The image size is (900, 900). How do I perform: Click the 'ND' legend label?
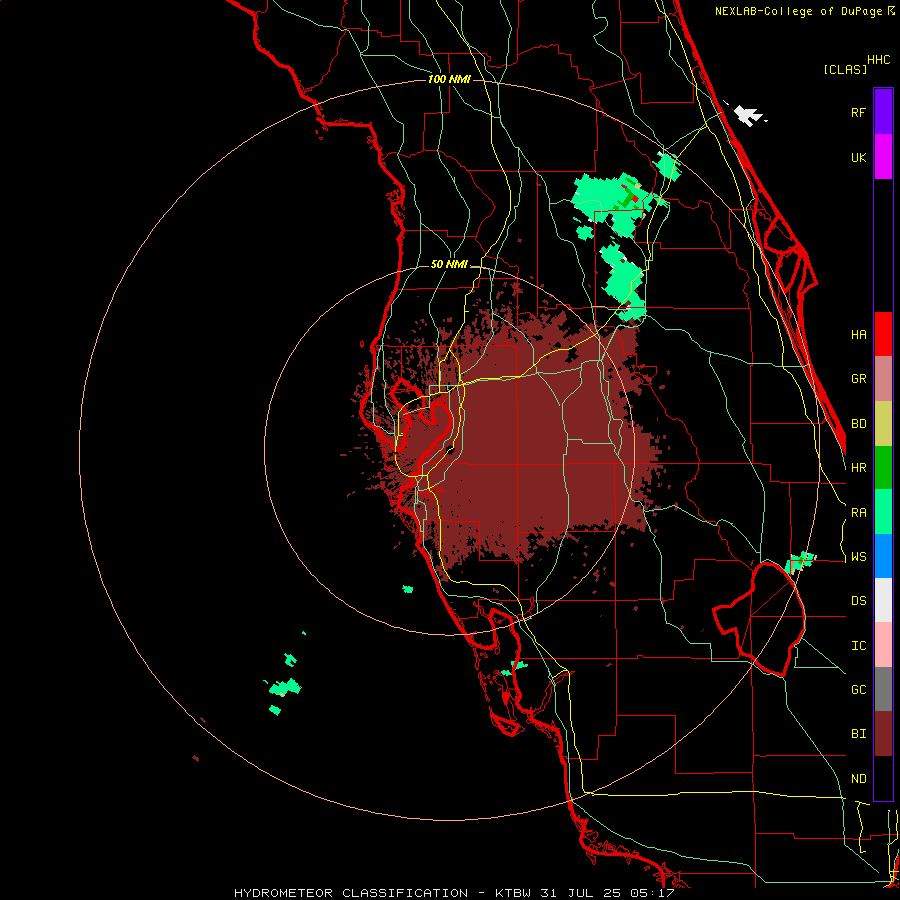(858, 779)
